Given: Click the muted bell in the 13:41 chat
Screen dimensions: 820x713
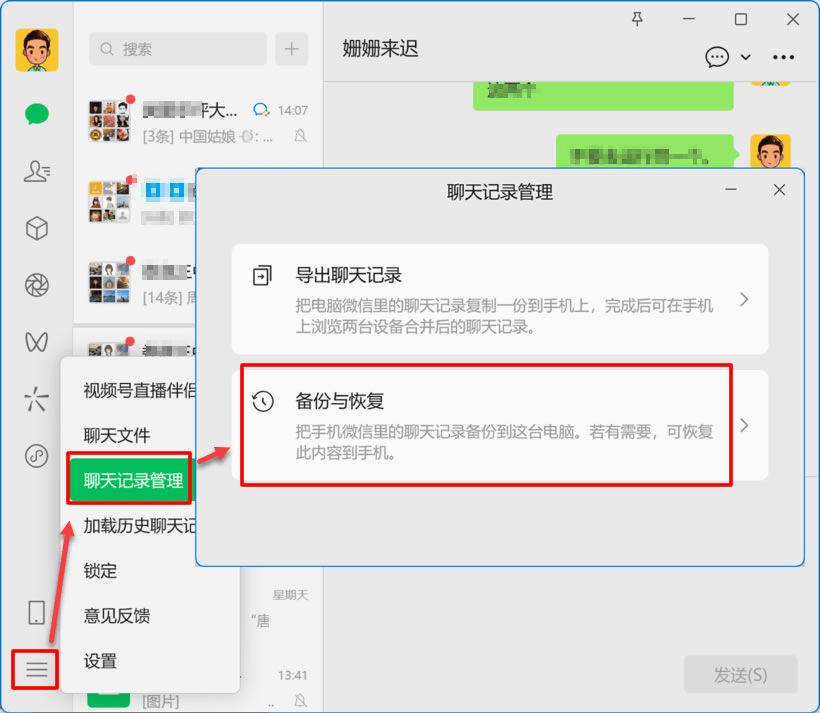Looking at the screenshot, I should (300, 700).
